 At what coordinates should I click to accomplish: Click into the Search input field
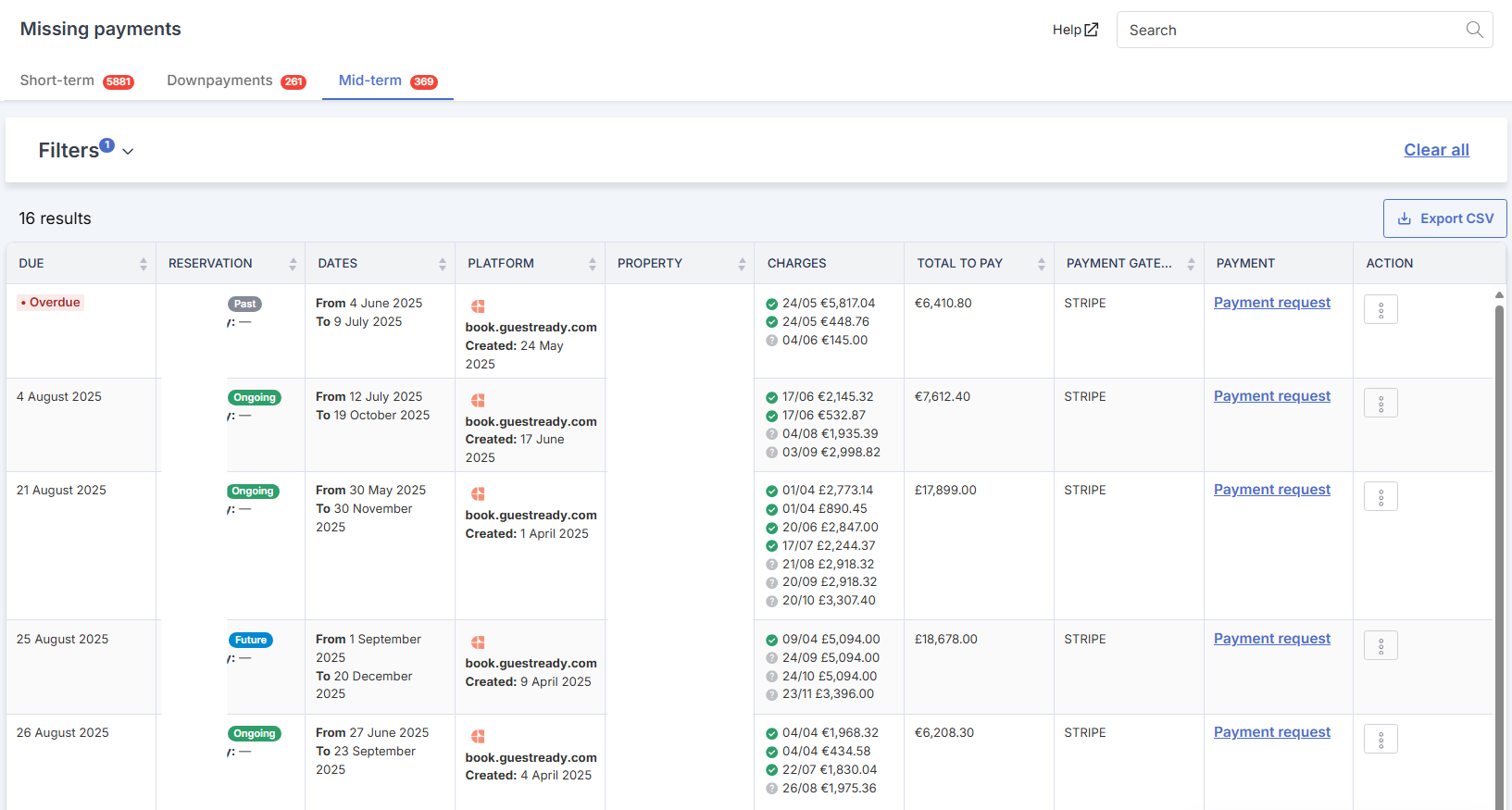pyautogui.click(x=1287, y=30)
